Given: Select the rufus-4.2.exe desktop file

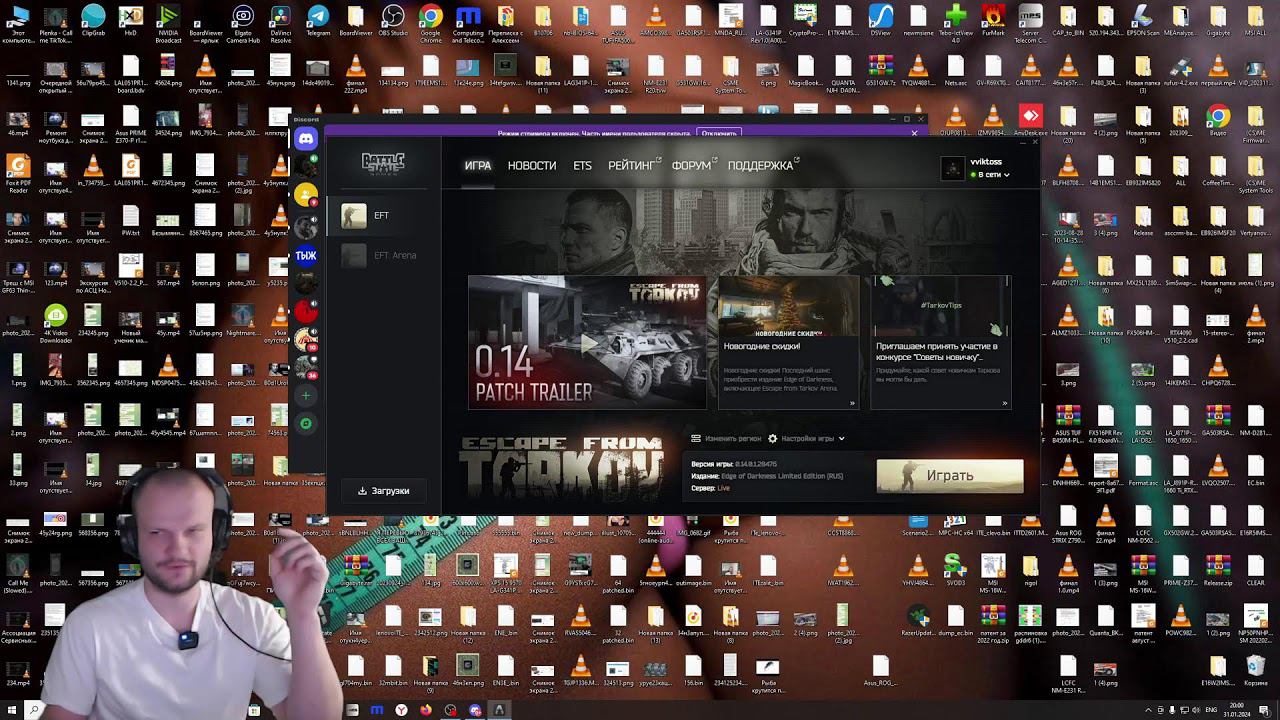Looking at the screenshot, I should (1181, 72).
